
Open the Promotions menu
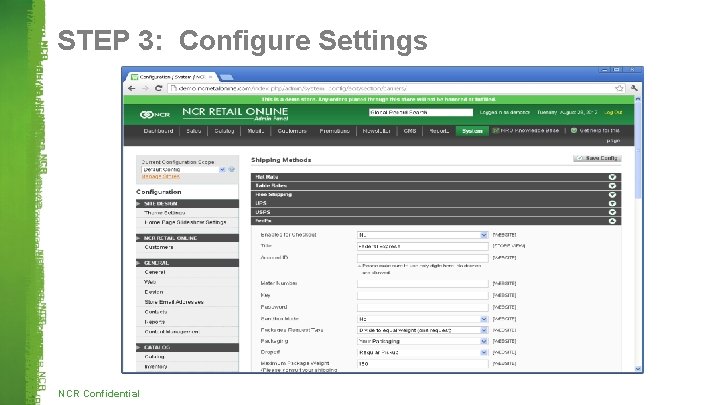pyautogui.click(x=334, y=131)
